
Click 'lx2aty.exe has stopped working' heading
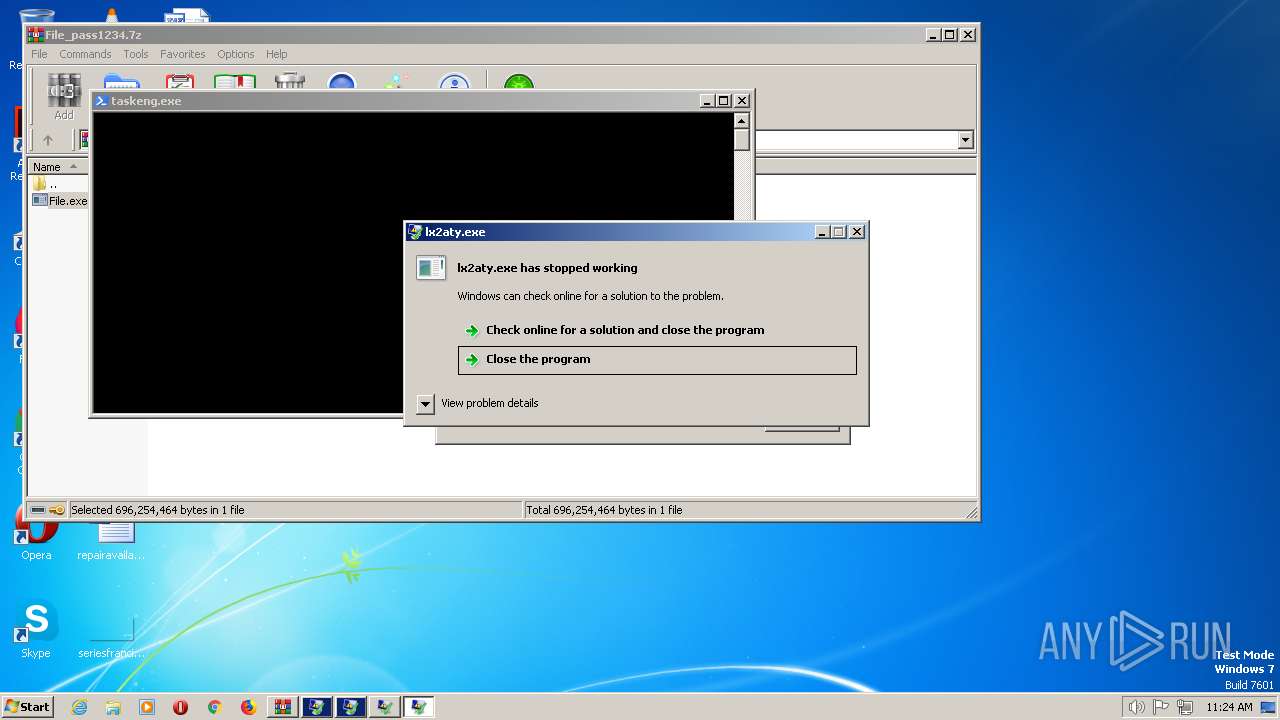click(x=547, y=268)
